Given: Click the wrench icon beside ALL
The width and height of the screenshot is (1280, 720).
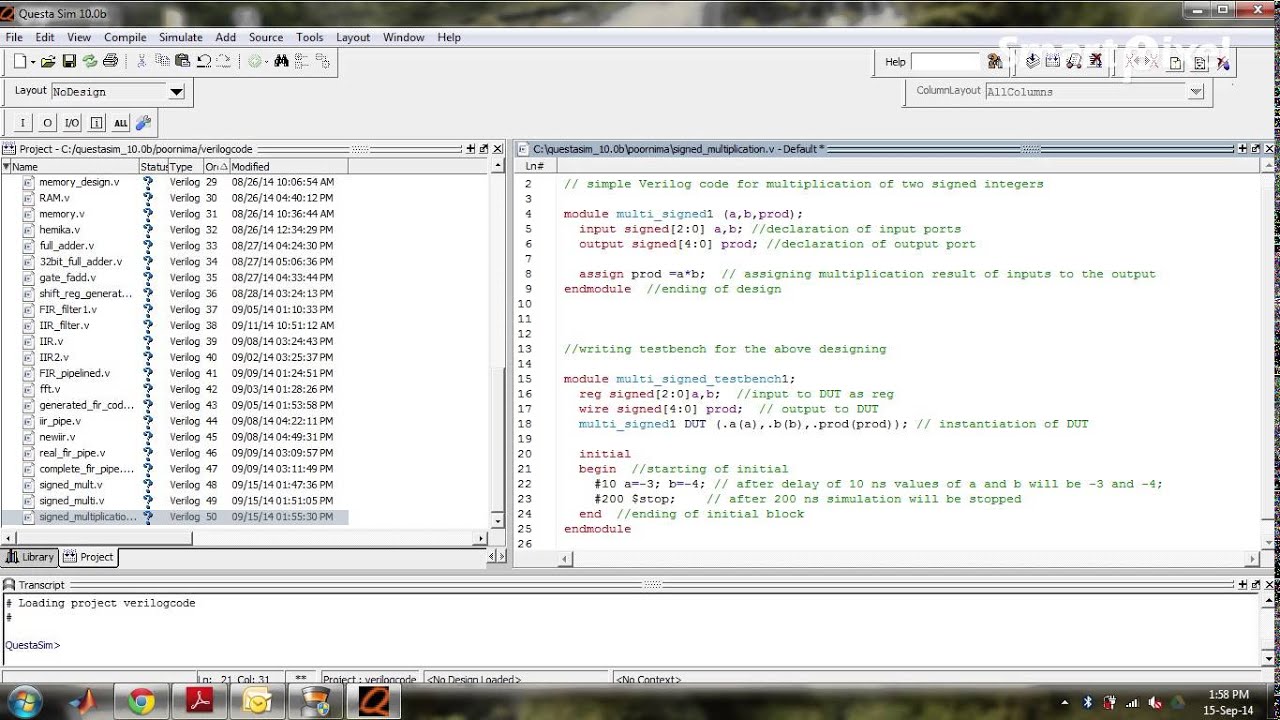Looking at the screenshot, I should point(143,123).
